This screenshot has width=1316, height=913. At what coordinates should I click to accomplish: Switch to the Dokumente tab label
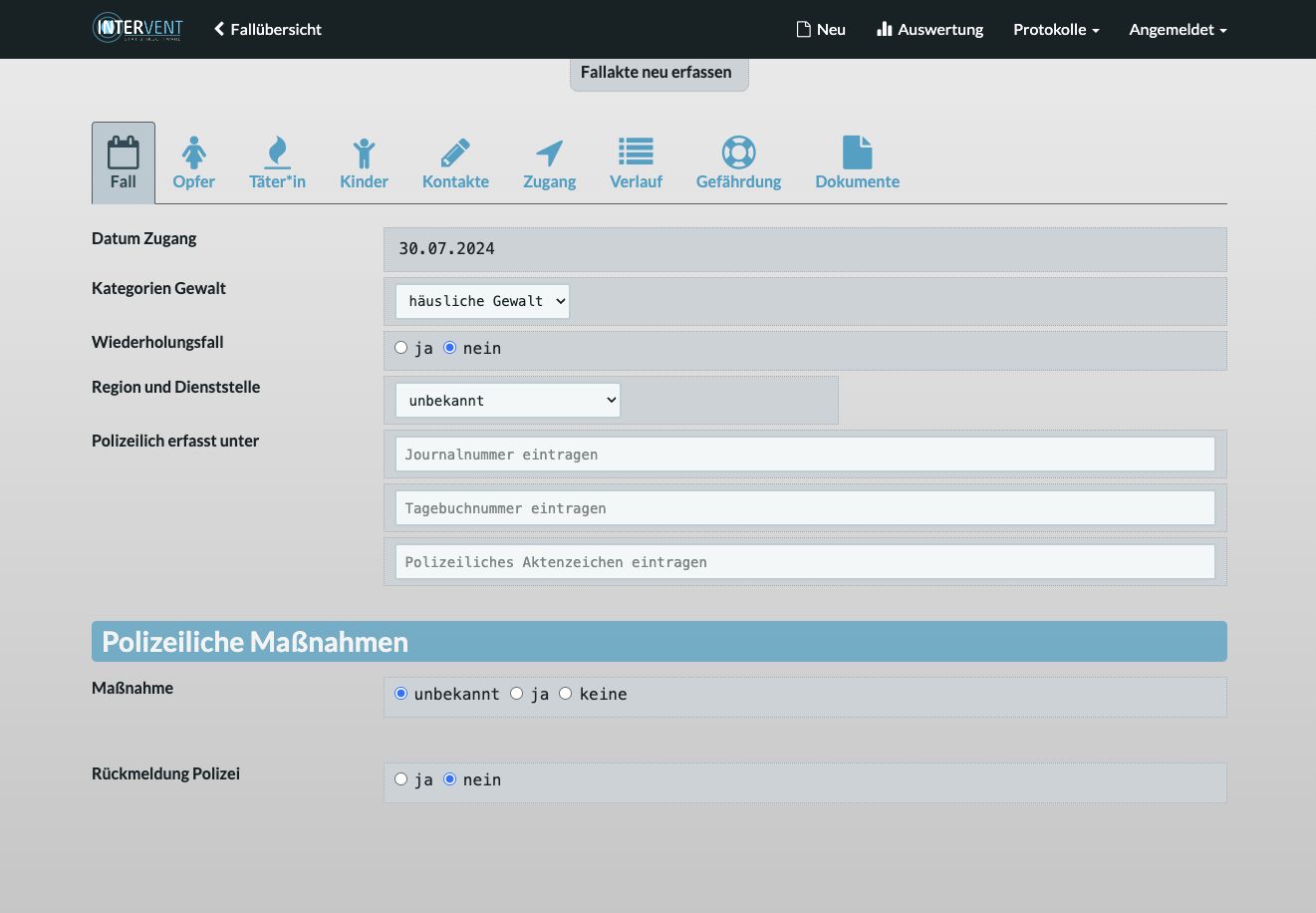pos(858,181)
